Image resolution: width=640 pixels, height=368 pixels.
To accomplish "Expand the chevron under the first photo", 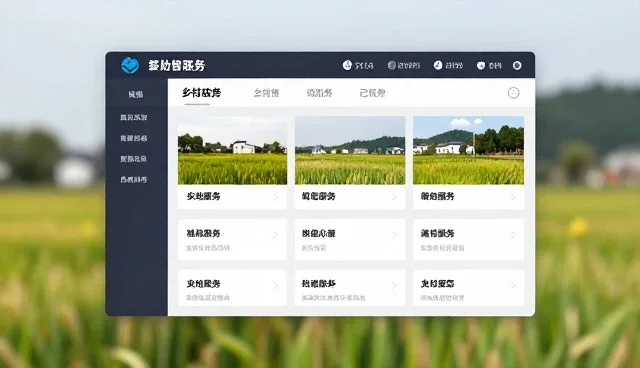I will pyautogui.click(x=276, y=197).
